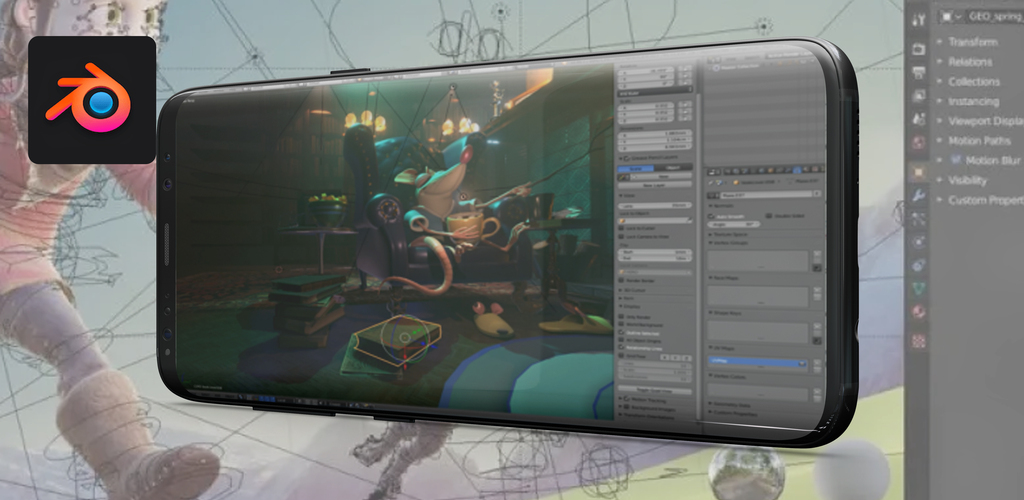This screenshot has width=1024, height=500.
Task: Expand Geometry Data panel on phone screen
Action: click(x=710, y=403)
